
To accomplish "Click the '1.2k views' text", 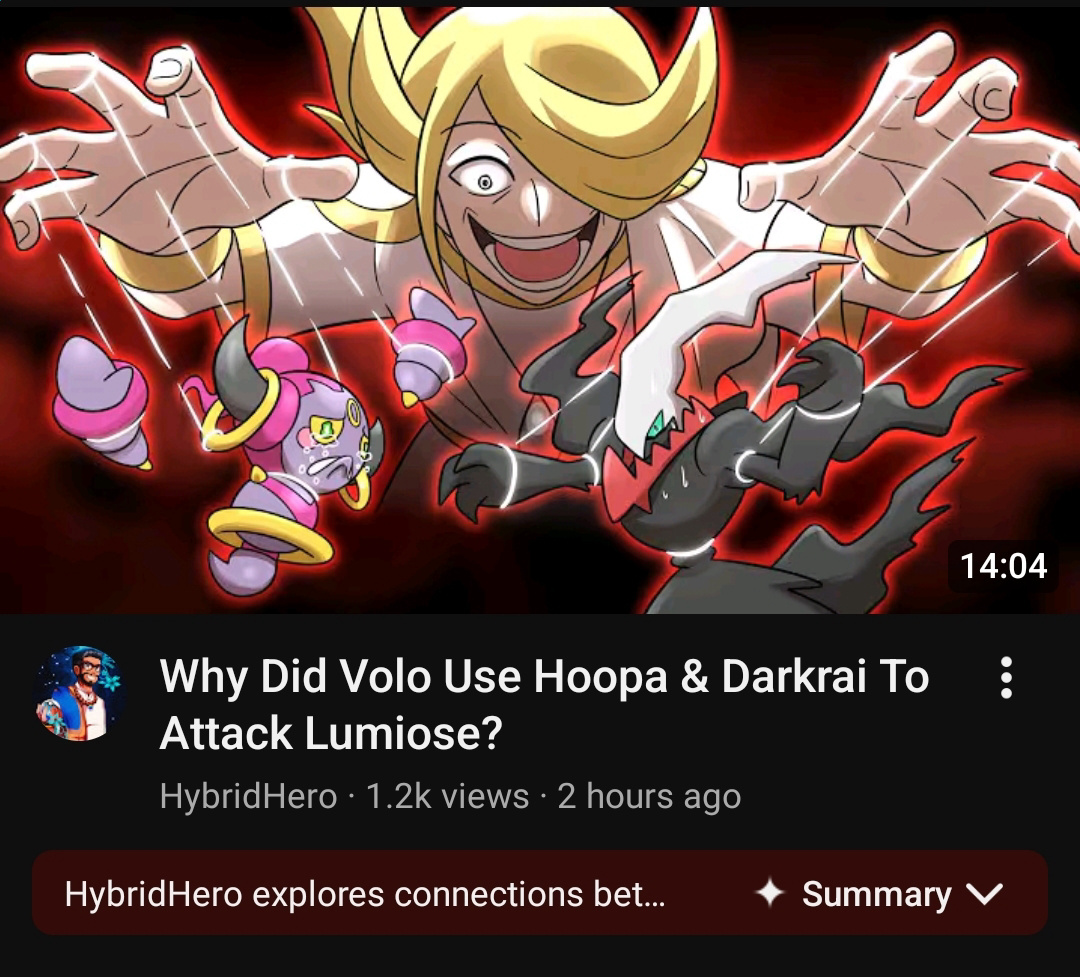I will point(447,796).
